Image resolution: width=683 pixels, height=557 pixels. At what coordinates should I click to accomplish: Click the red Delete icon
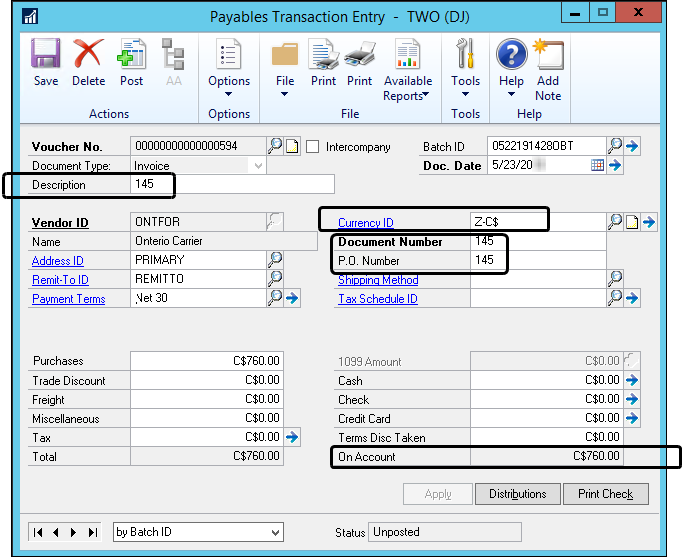click(x=88, y=62)
